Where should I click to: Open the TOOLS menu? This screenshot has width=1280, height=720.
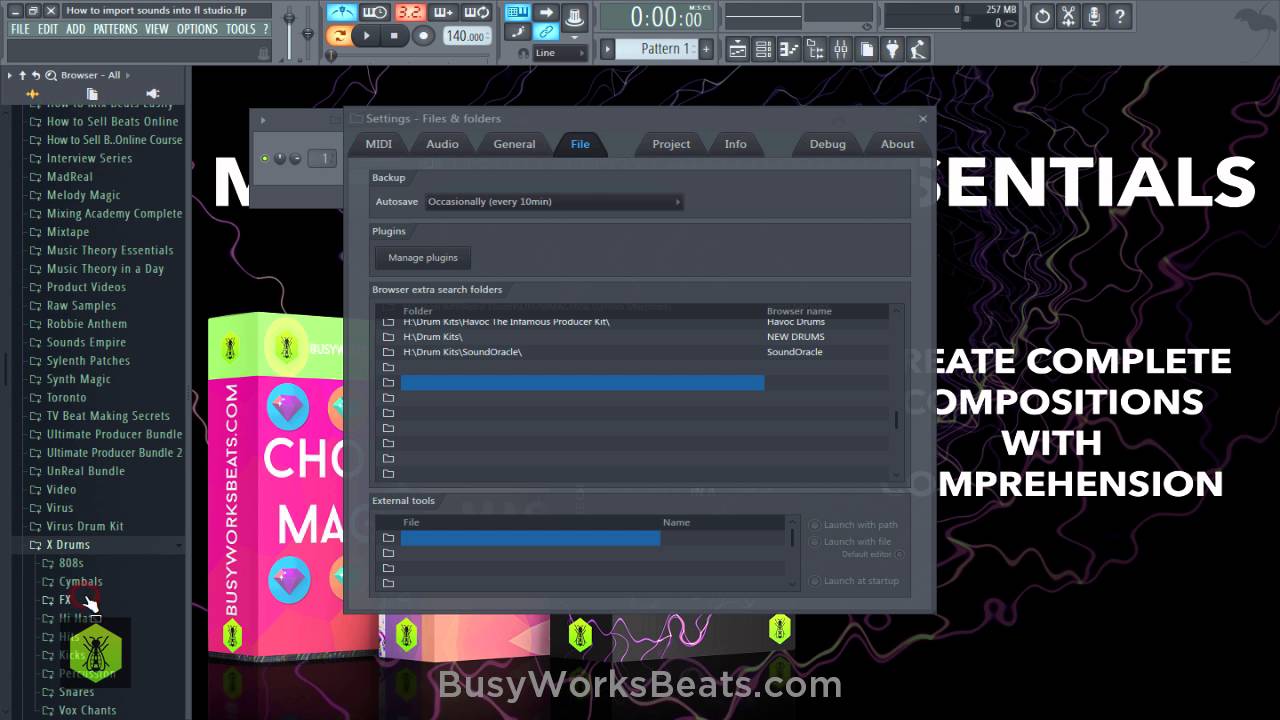[x=240, y=29]
